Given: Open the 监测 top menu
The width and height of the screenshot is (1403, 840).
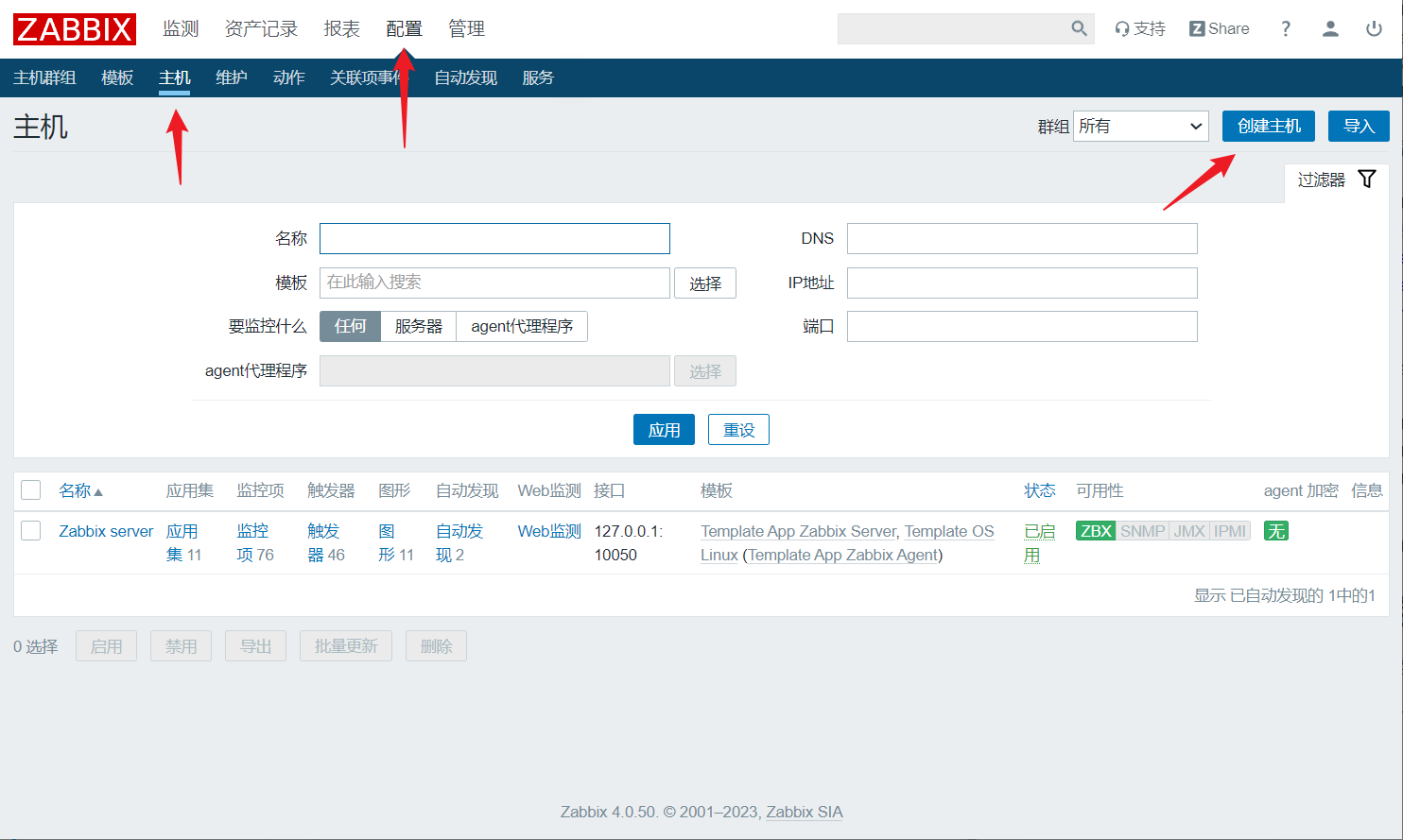Looking at the screenshot, I should [x=181, y=28].
